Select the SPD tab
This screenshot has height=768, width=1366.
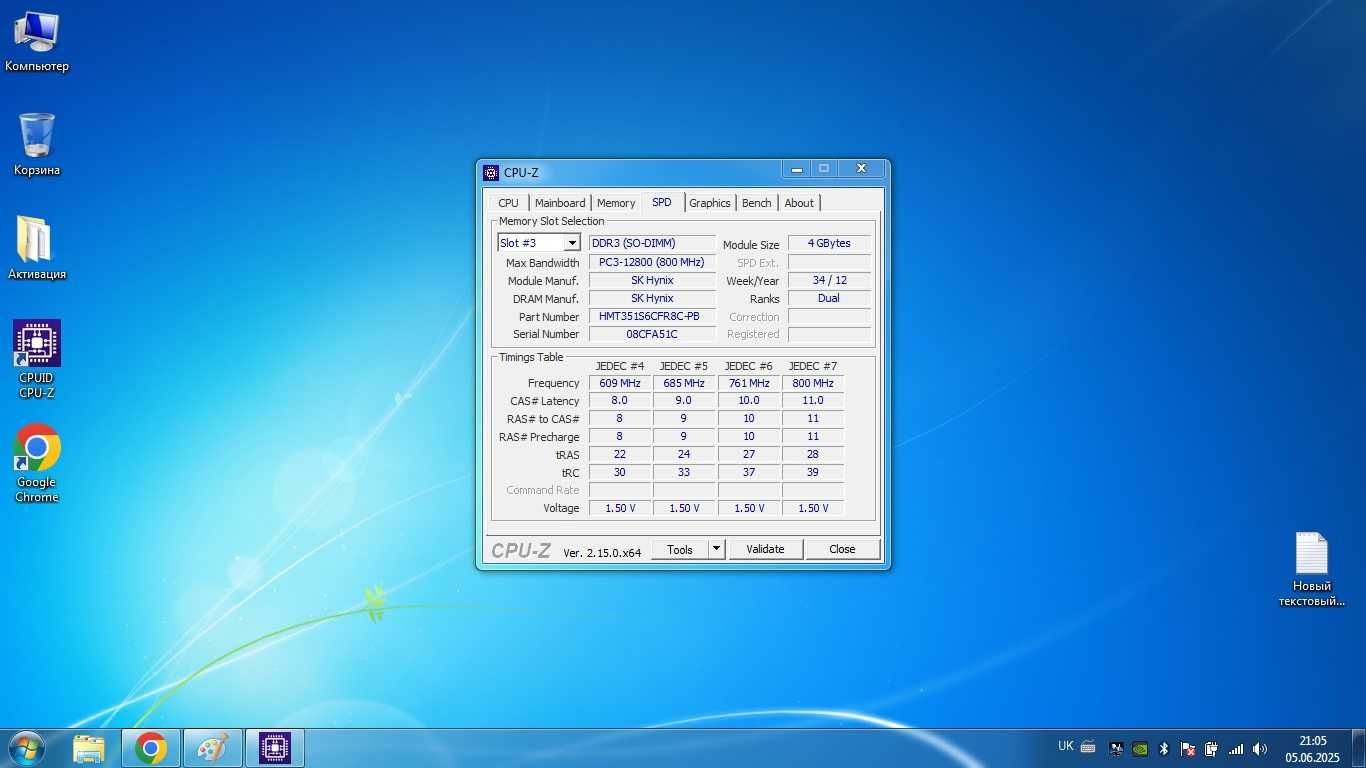[662, 202]
